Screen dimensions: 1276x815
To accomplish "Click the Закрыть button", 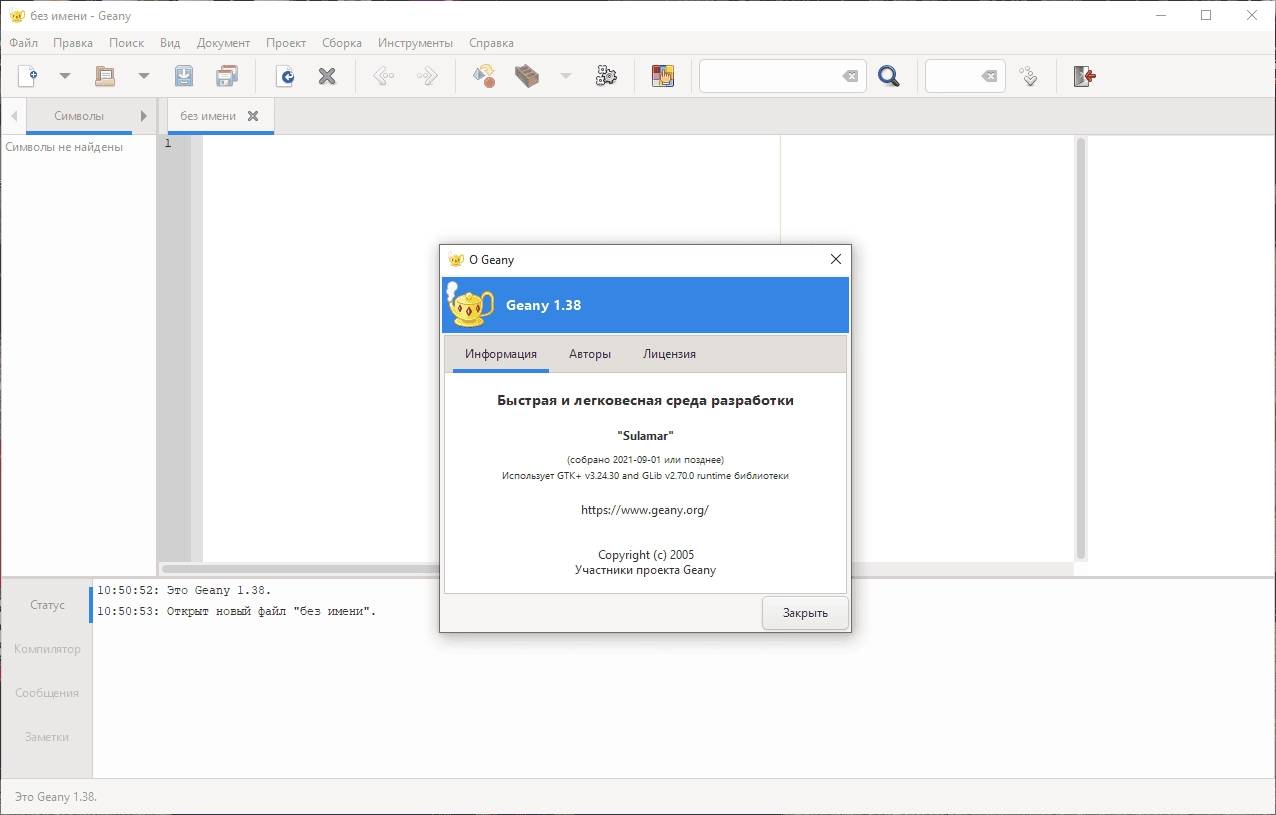I will pyautogui.click(x=805, y=613).
